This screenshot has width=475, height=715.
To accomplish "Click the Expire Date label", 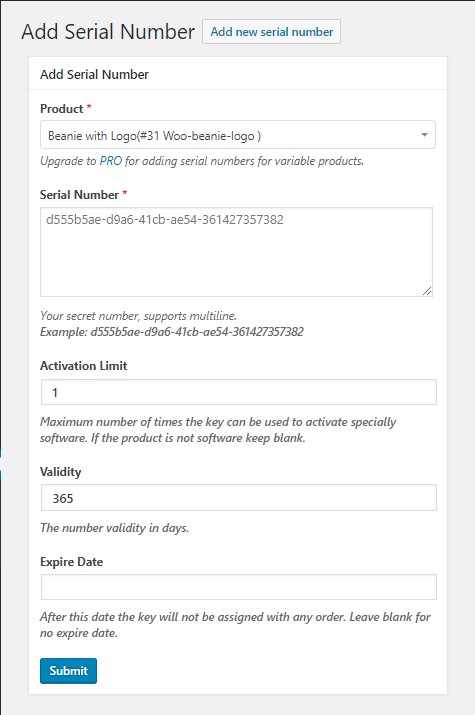I will (x=71, y=561).
